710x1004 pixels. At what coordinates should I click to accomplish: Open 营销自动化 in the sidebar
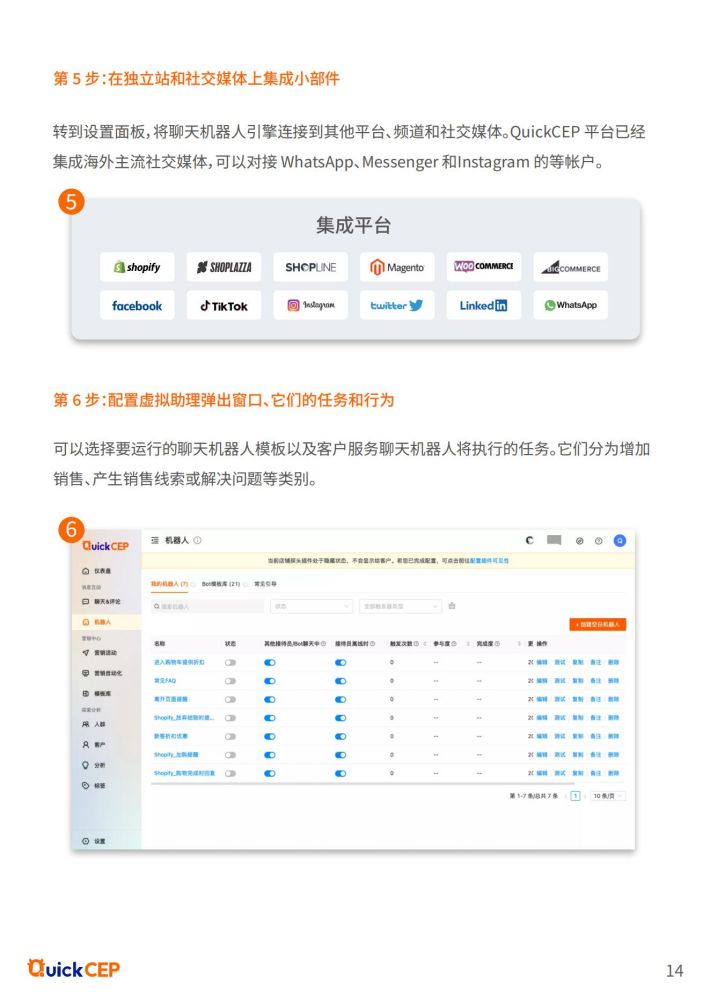pyautogui.click(x=102, y=673)
